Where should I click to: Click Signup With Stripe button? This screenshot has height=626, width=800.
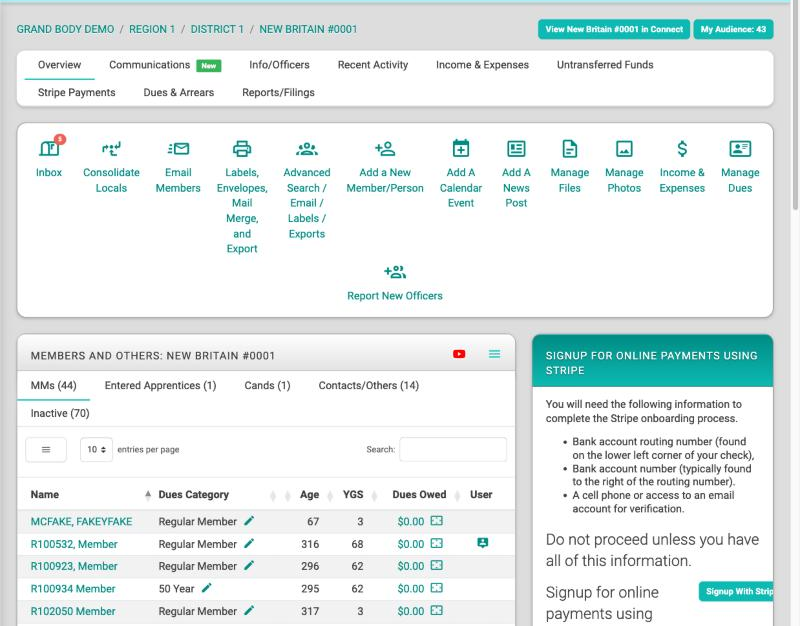[x=736, y=591]
